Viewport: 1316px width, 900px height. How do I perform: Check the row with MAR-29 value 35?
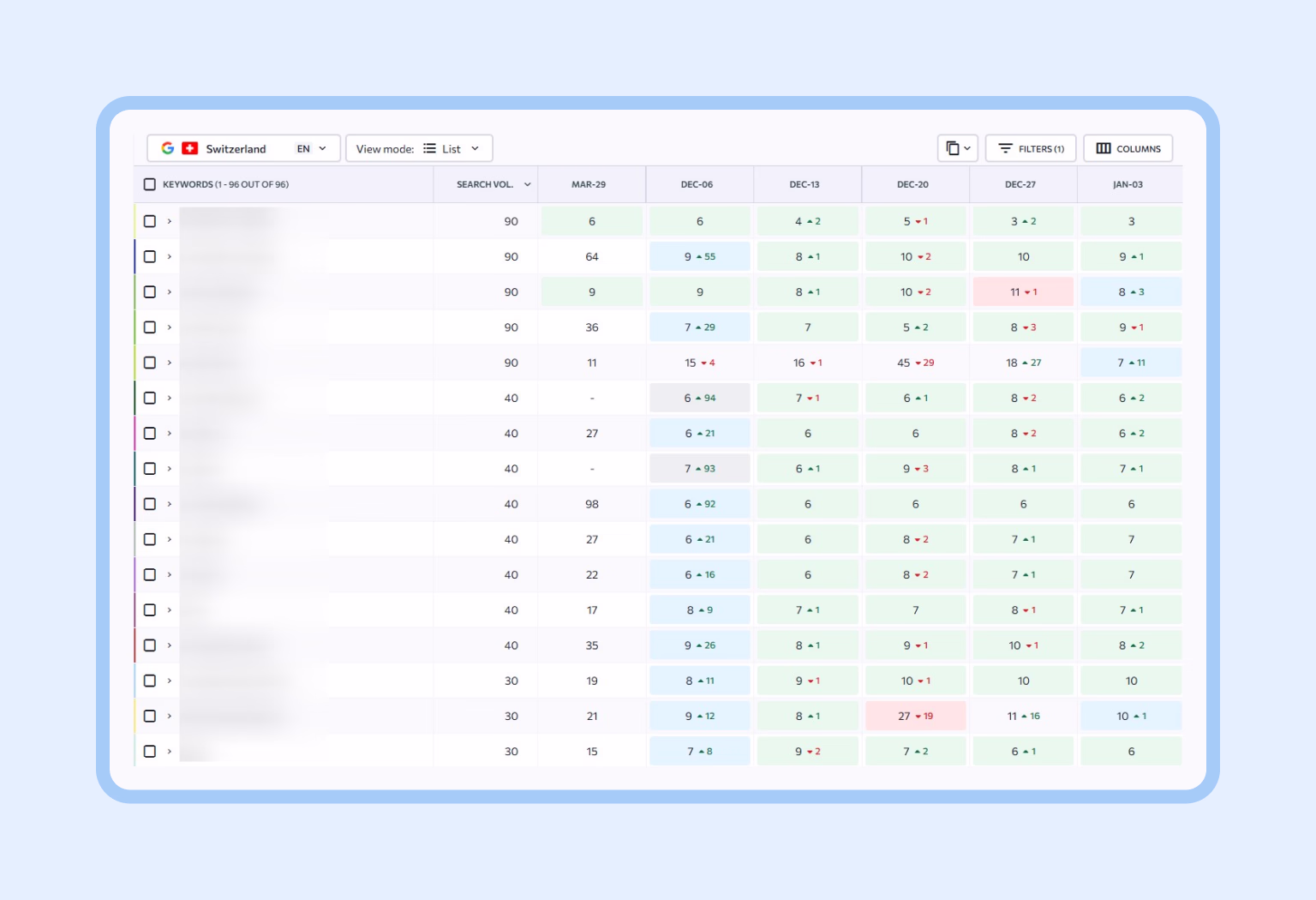click(150, 645)
